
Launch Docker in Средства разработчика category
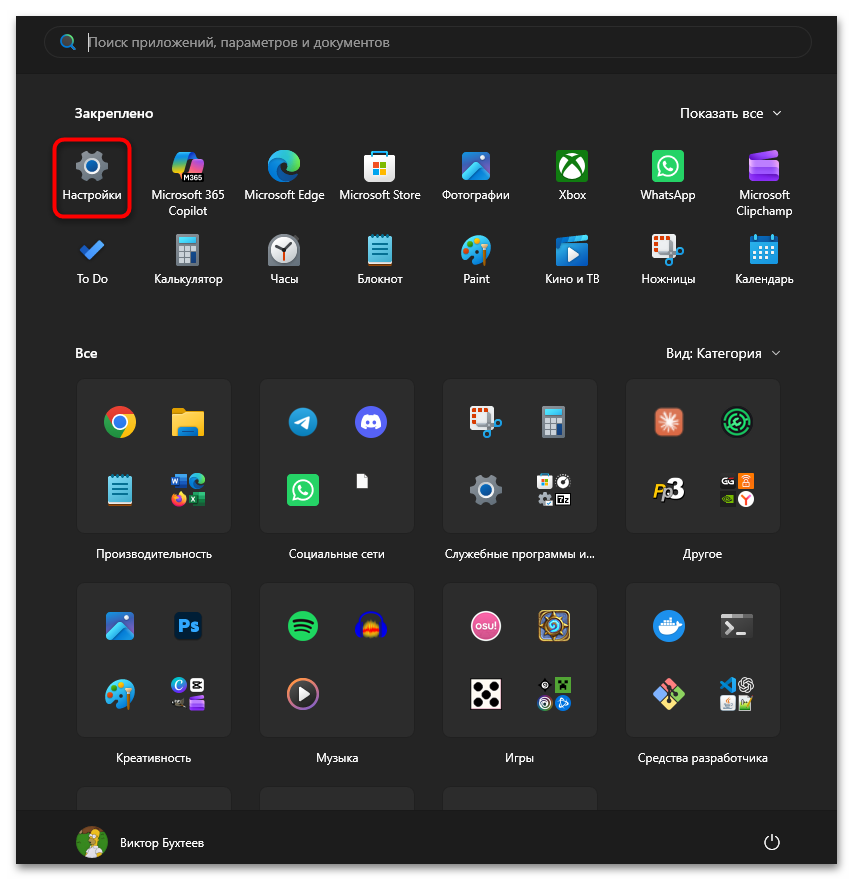tap(669, 626)
